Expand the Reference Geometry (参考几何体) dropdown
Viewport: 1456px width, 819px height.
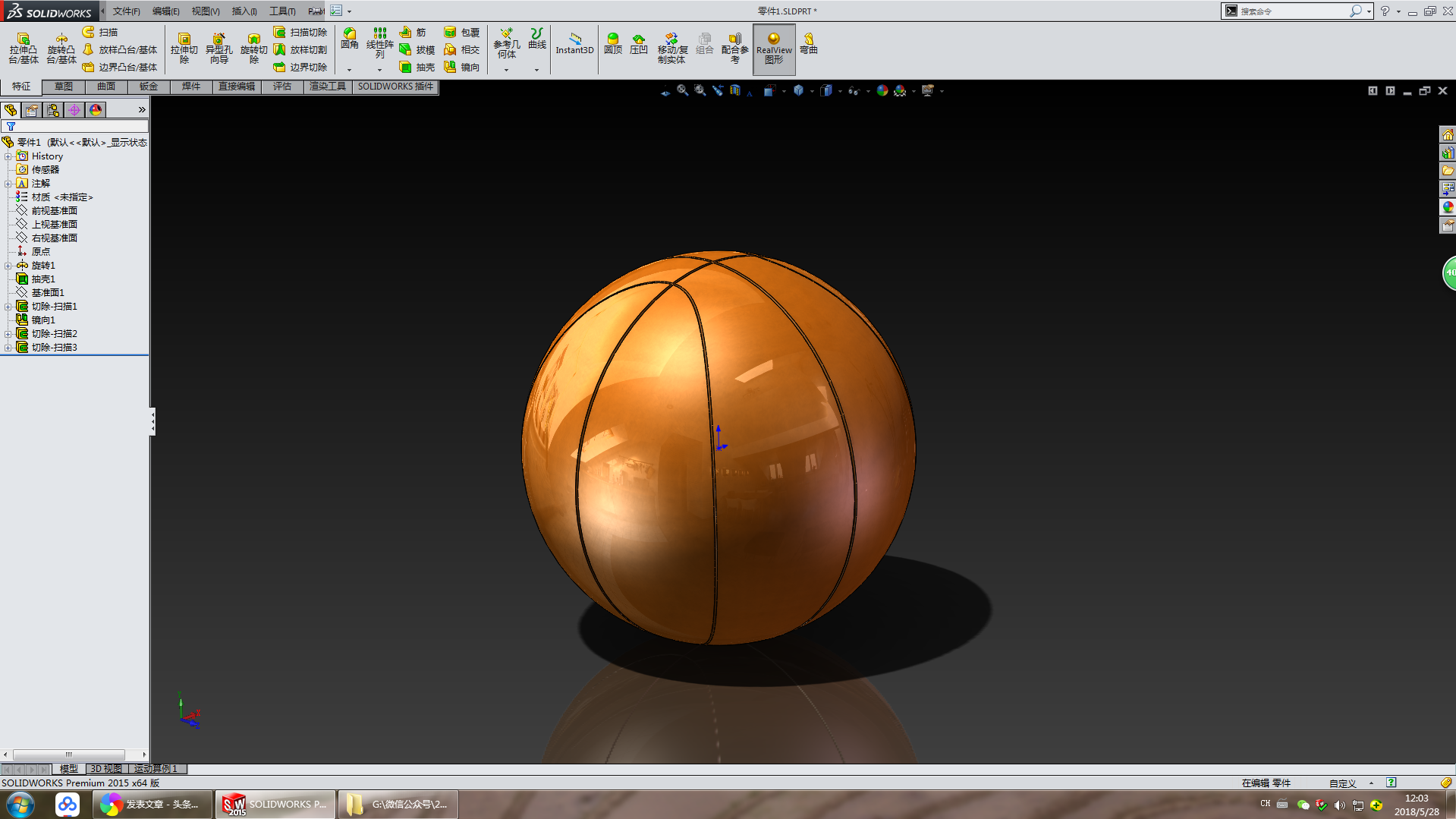(506, 70)
